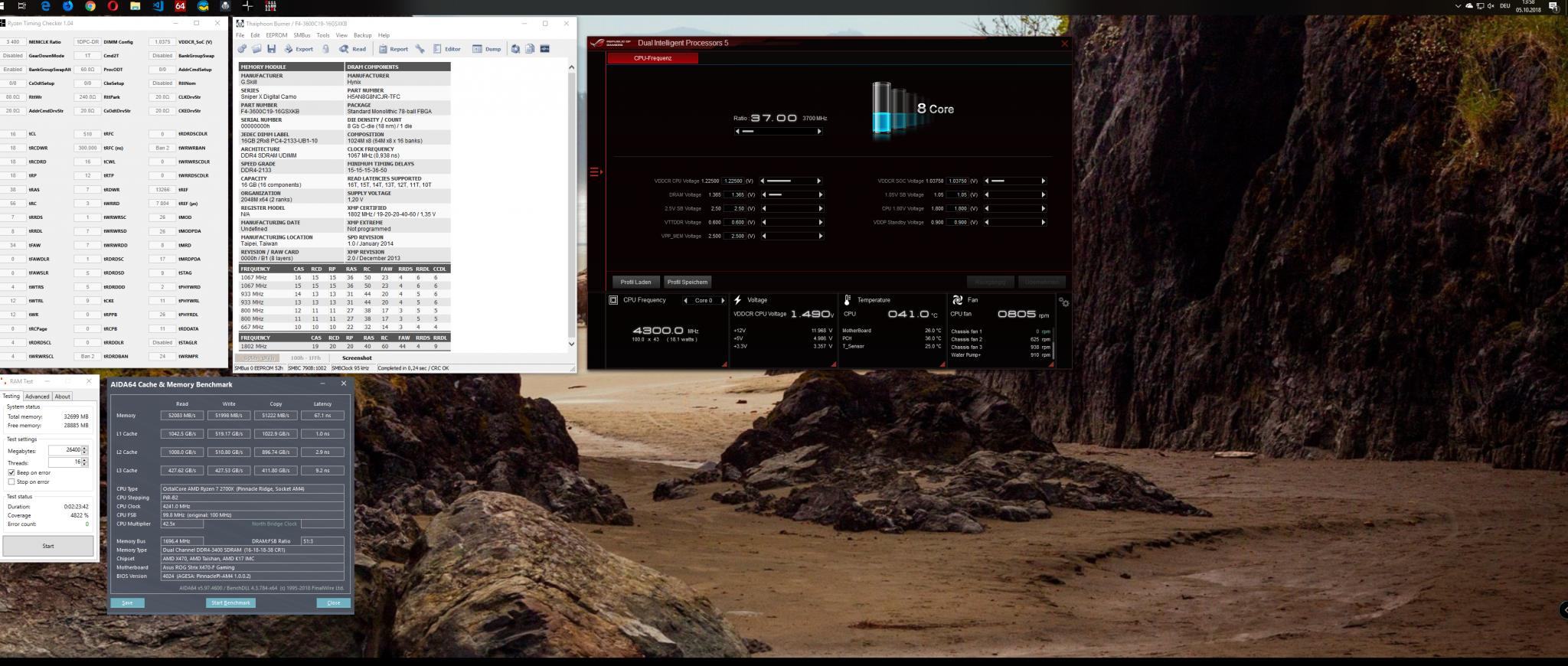Switch to the About tab in RAM Test

click(x=62, y=397)
